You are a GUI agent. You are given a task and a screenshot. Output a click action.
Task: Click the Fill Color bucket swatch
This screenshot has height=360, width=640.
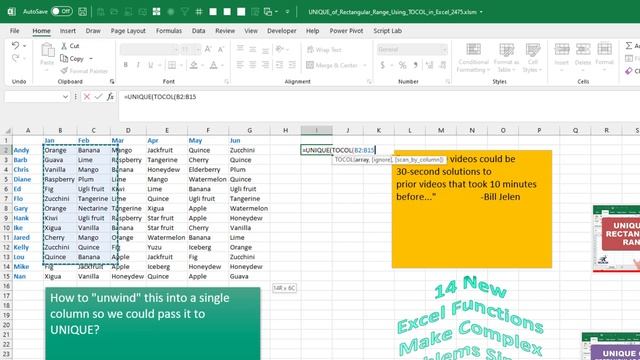[193, 65]
